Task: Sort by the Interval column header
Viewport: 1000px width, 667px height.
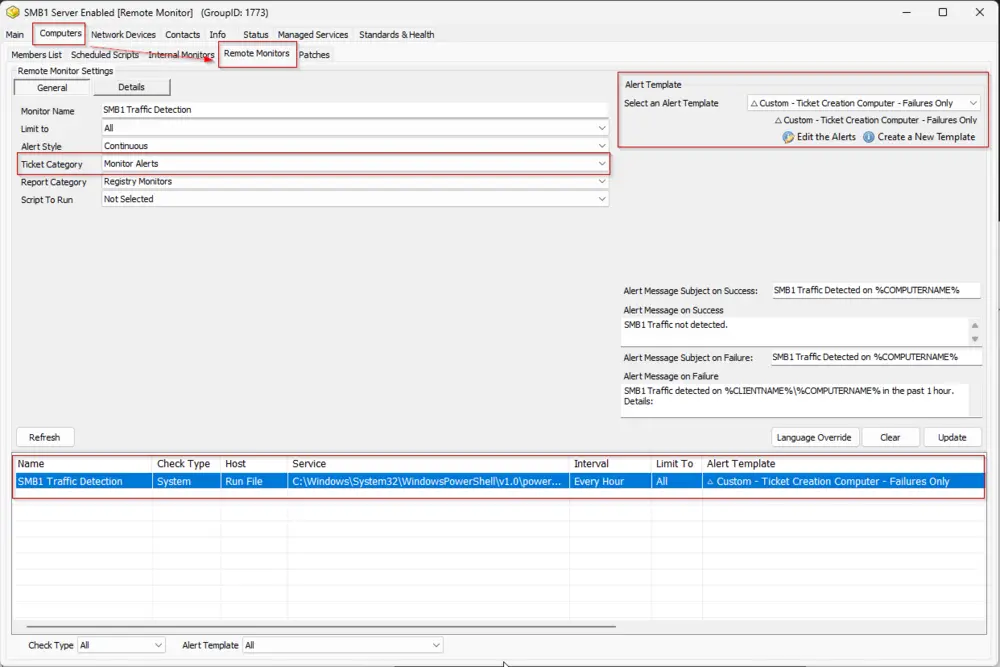Action: click(610, 464)
